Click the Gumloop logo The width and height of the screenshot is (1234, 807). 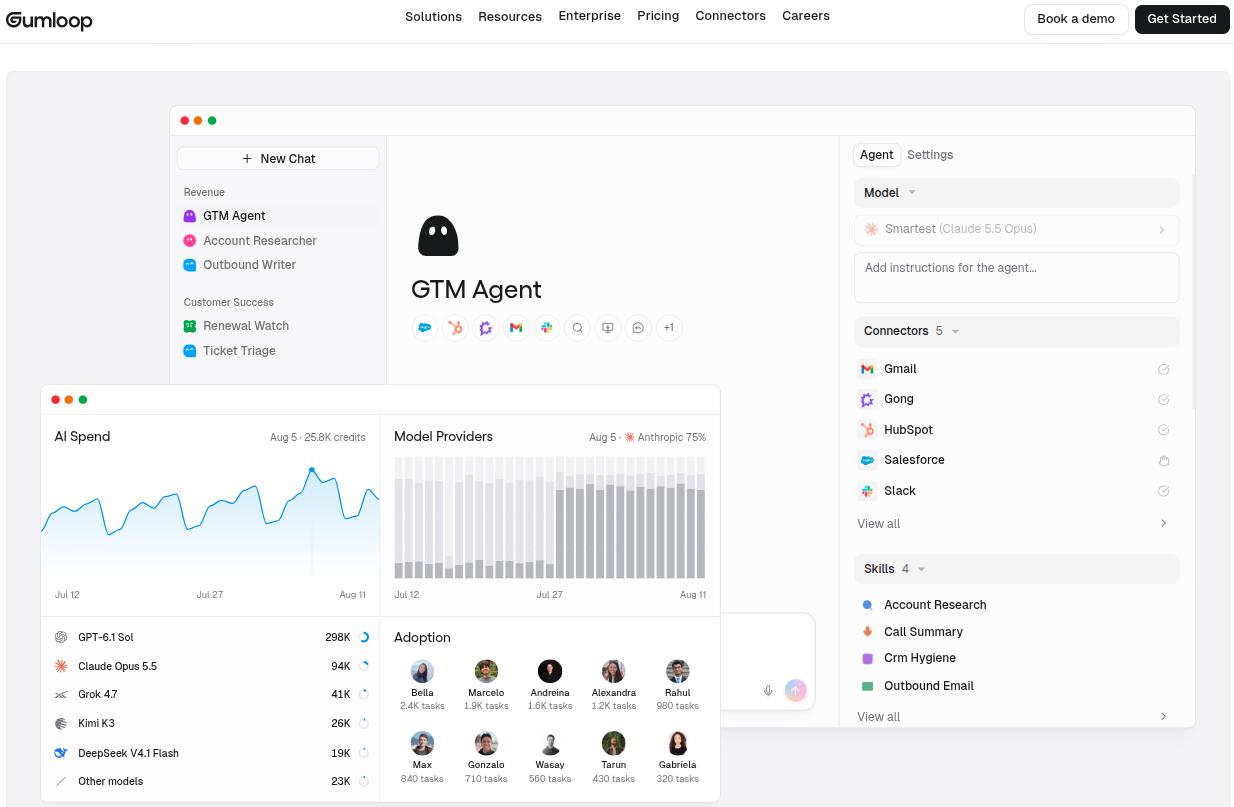(x=49, y=20)
